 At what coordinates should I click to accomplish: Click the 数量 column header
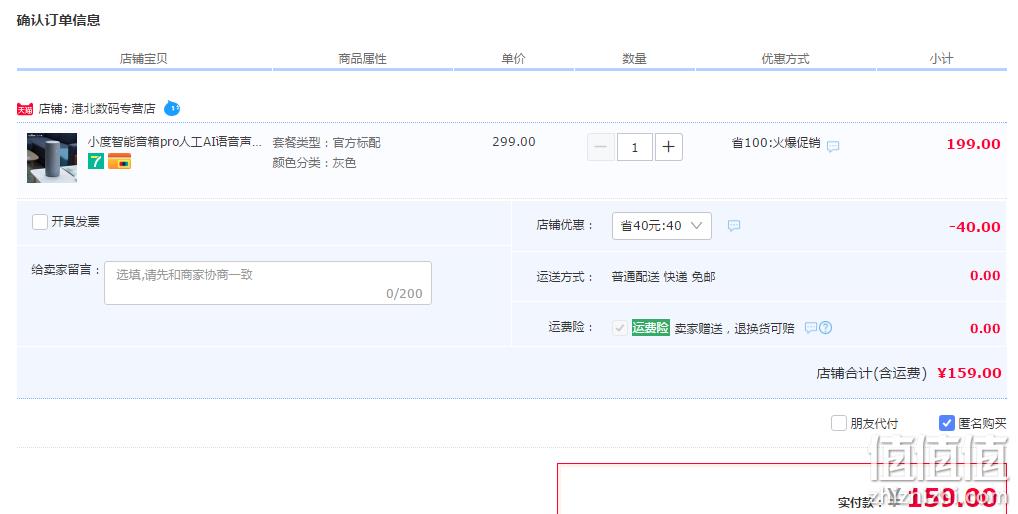pyautogui.click(x=634, y=58)
